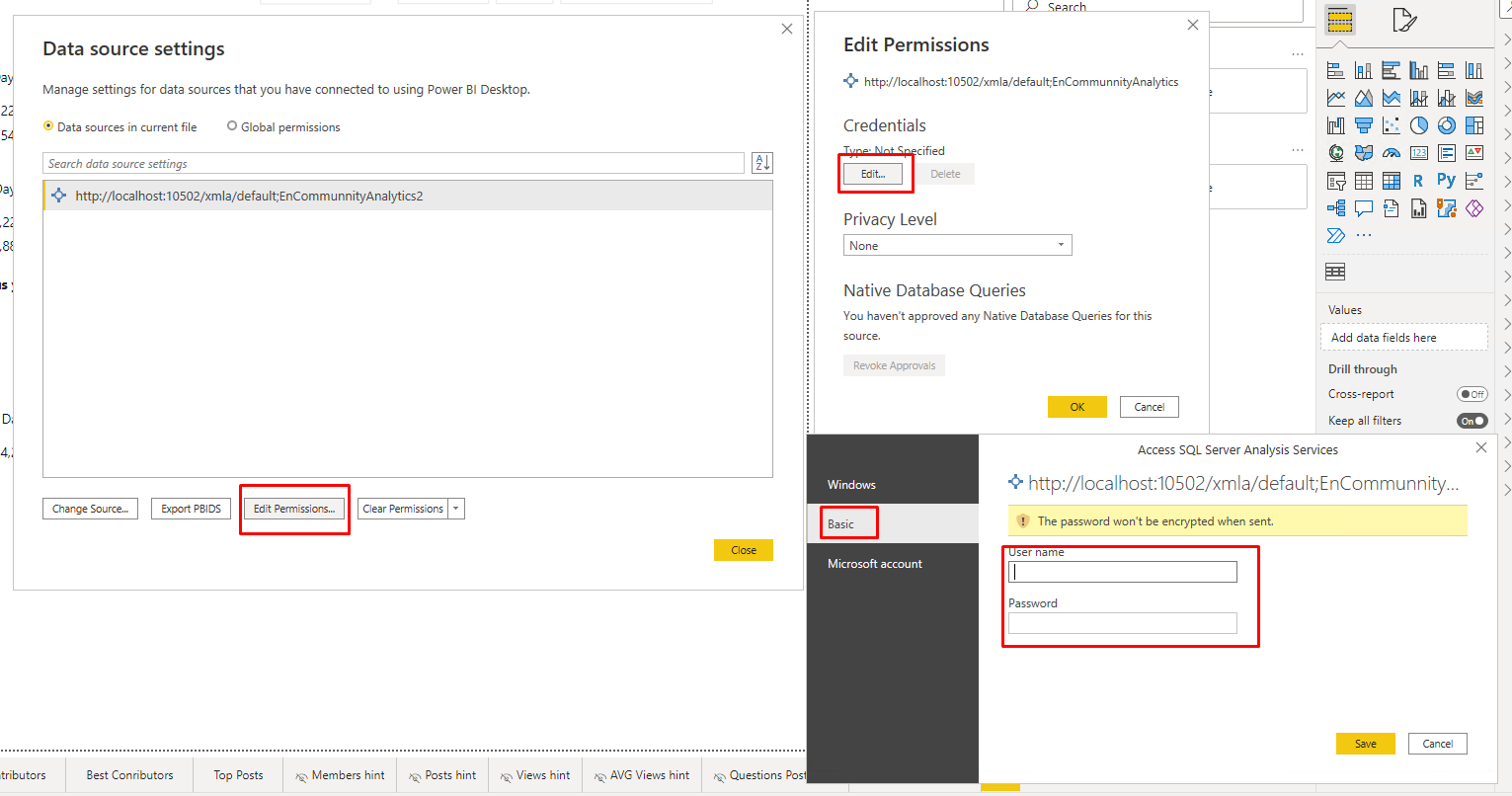Viewport: 1512px width, 796px height.
Task: Select the Slicer visual
Action: click(x=1336, y=181)
